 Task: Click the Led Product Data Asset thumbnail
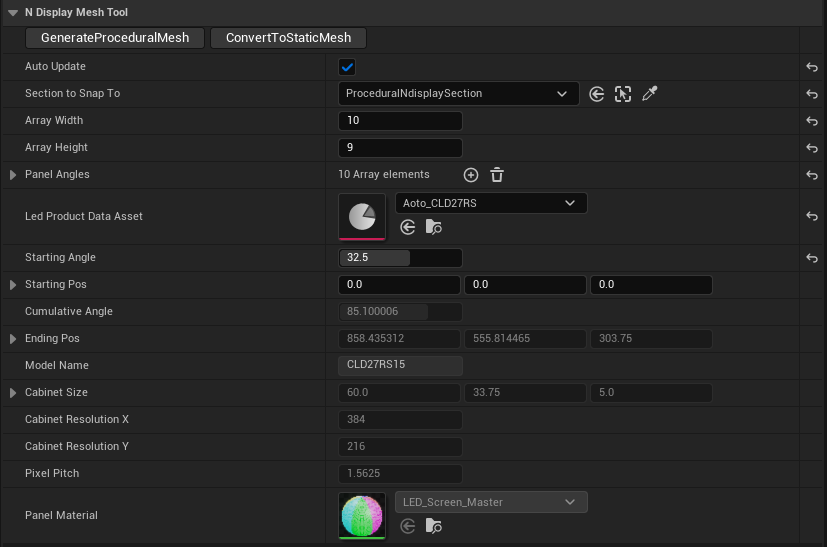pos(362,217)
